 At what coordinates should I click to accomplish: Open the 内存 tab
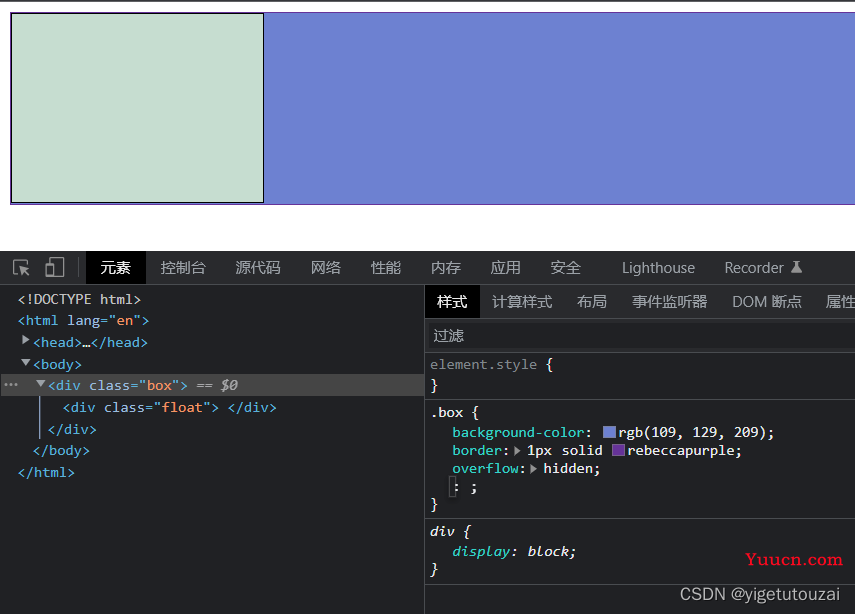(445, 268)
